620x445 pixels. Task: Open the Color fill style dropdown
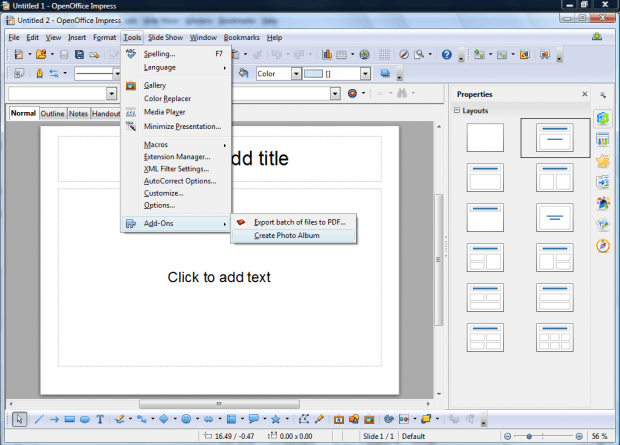pos(296,74)
